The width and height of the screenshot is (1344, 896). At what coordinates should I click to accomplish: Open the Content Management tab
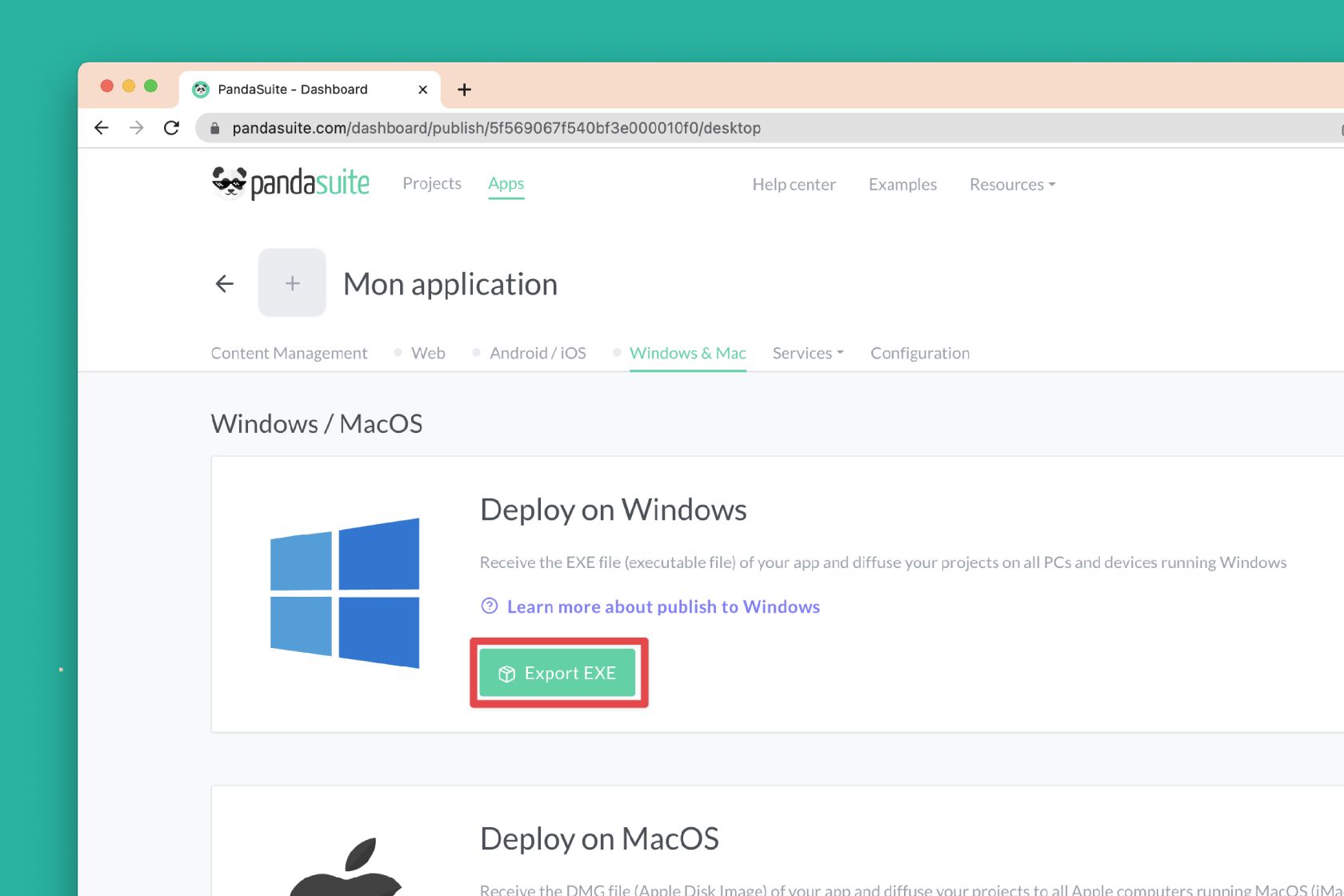click(289, 354)
